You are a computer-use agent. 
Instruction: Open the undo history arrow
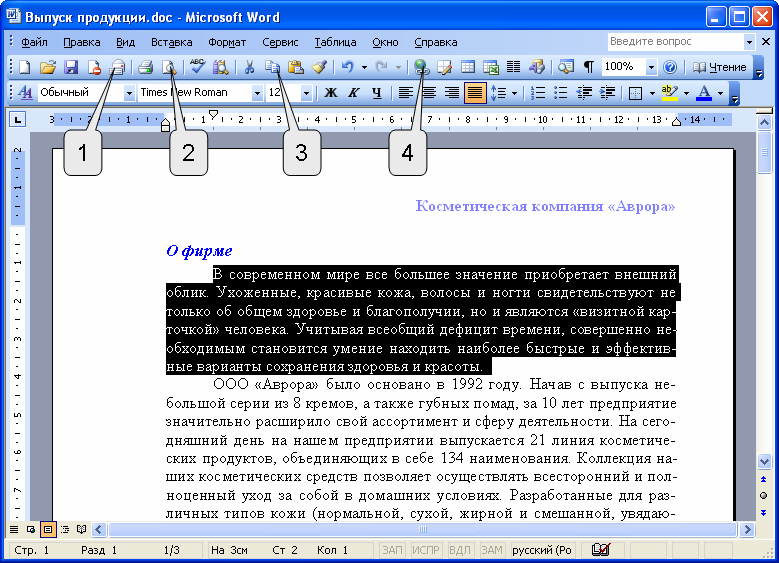click(x=364, y=67)
